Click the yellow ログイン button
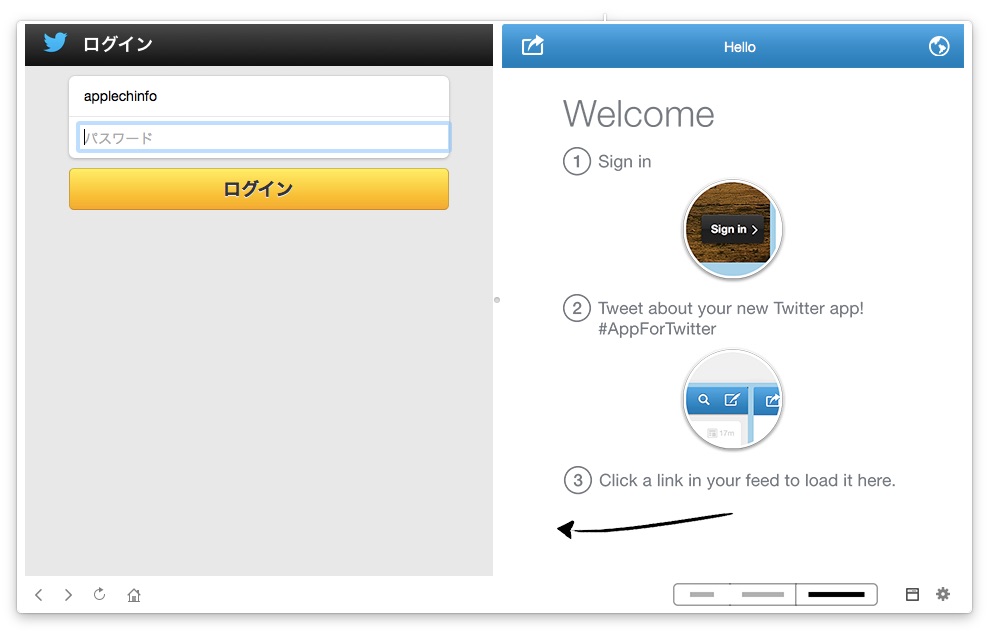Viewport: 989px width, 634px height. 259,189
